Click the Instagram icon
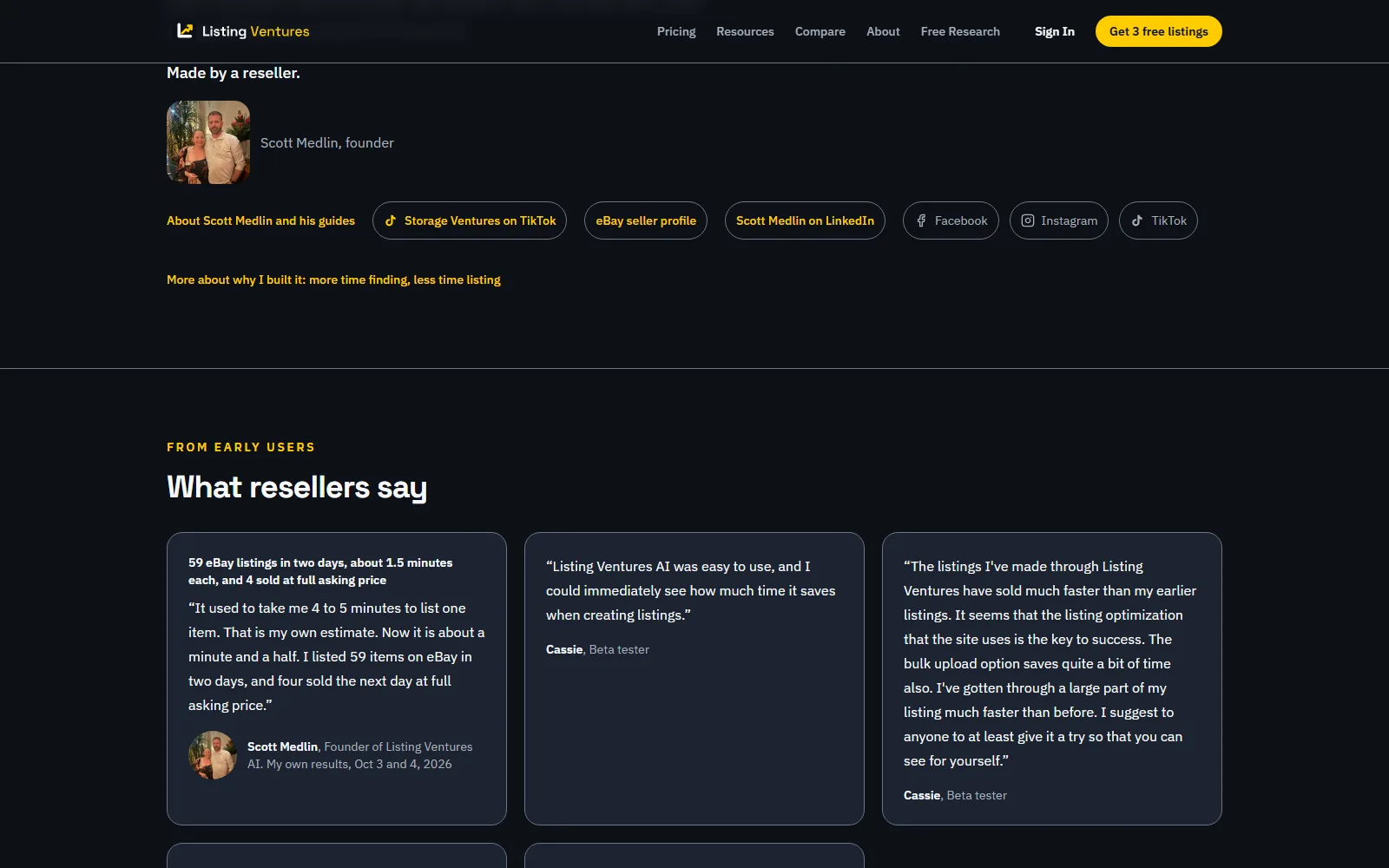This screenshot has width=1389, height=868. (1028, 220)
